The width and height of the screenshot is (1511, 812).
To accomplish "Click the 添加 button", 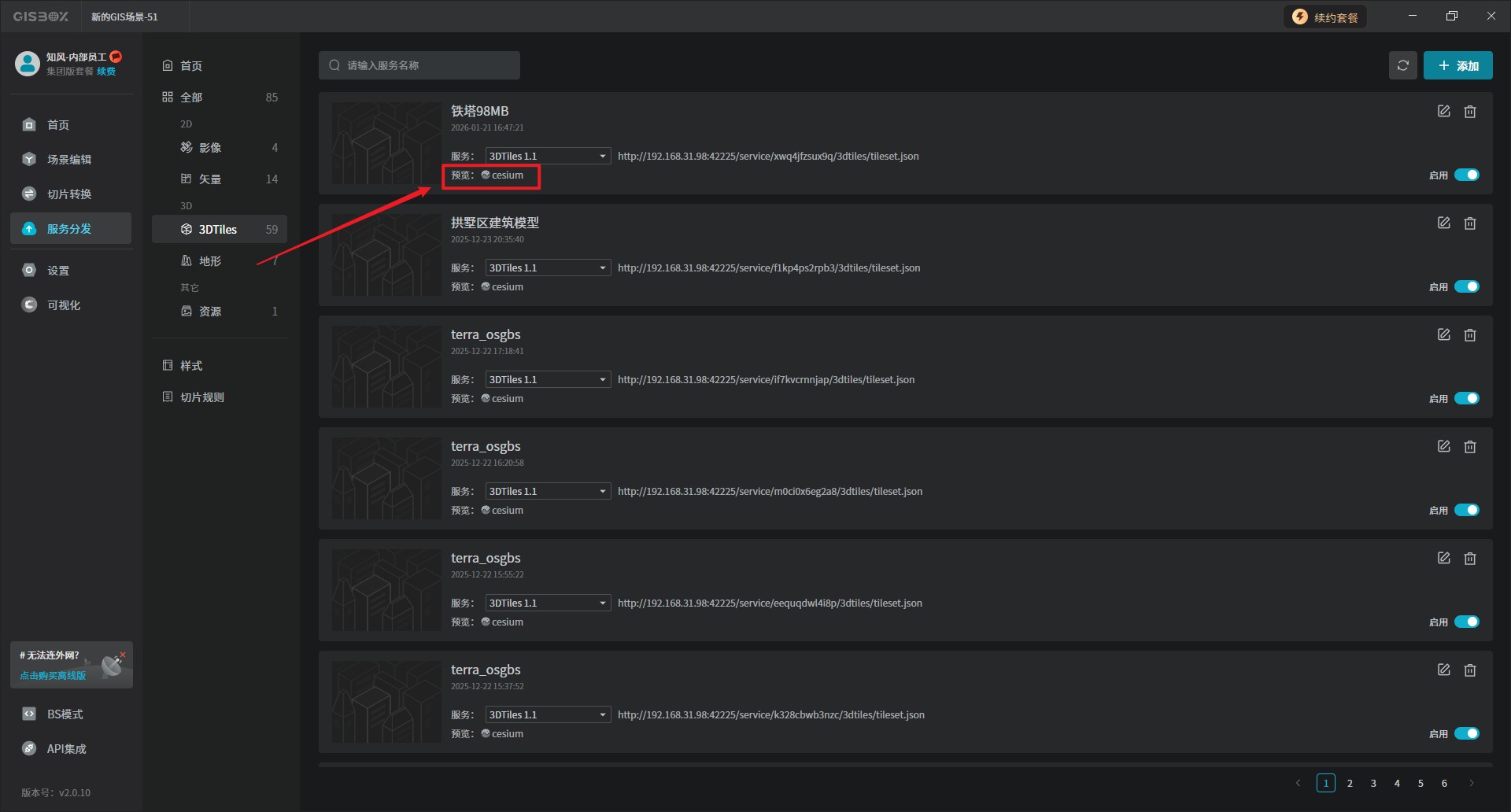I will click(1457, 65).
